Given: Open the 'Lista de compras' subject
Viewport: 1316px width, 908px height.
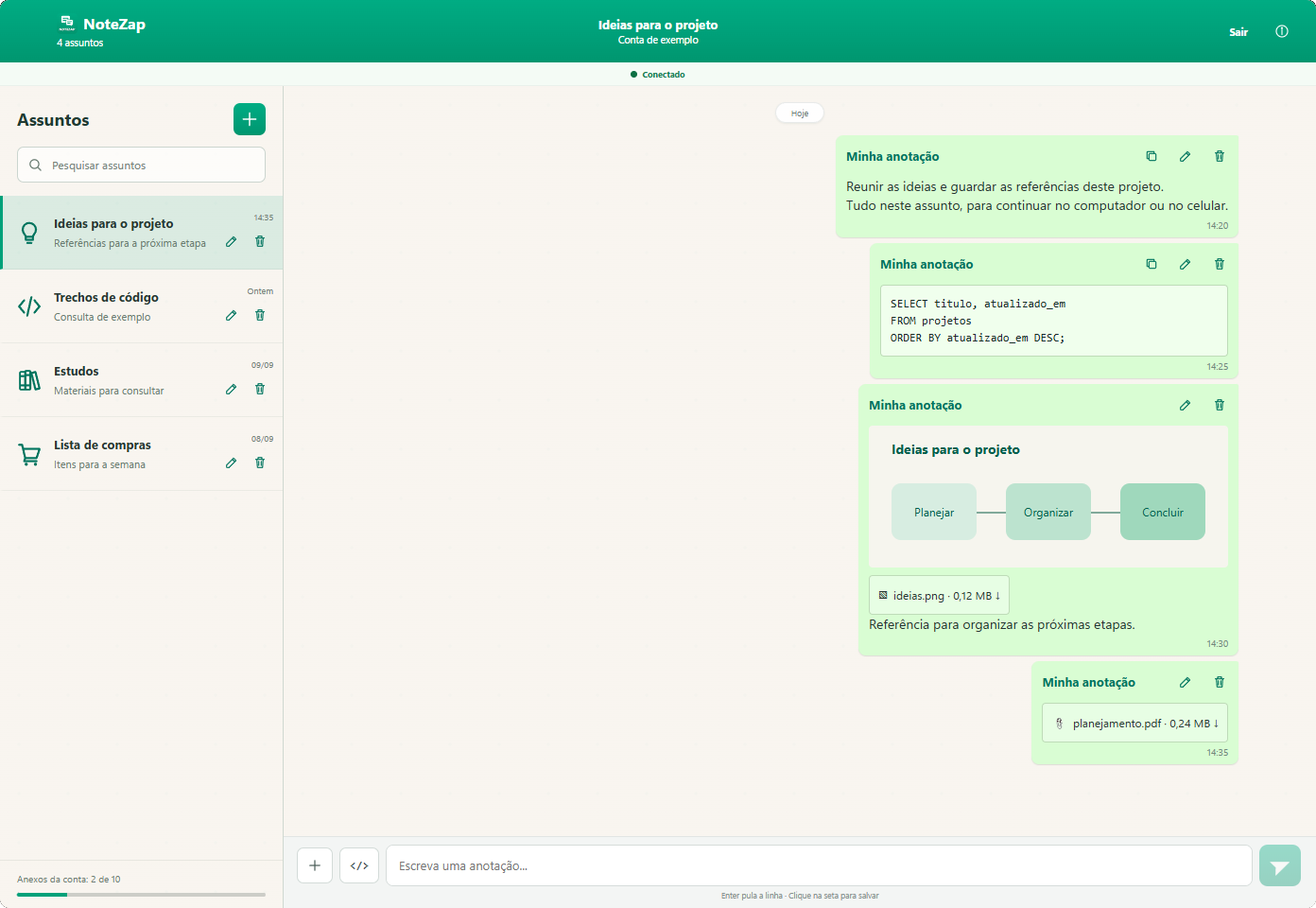Looking at the screenshot, I should (x=142, y=454).
